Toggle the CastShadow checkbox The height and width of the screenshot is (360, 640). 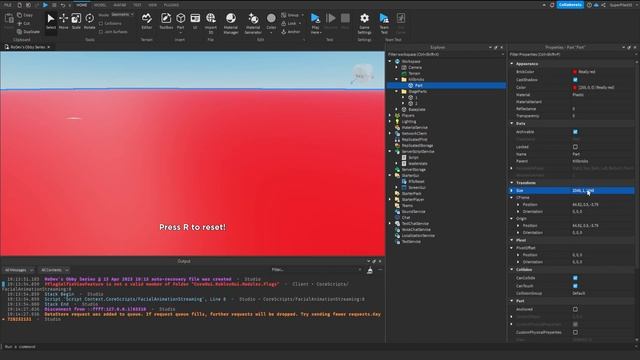[575, 80]
